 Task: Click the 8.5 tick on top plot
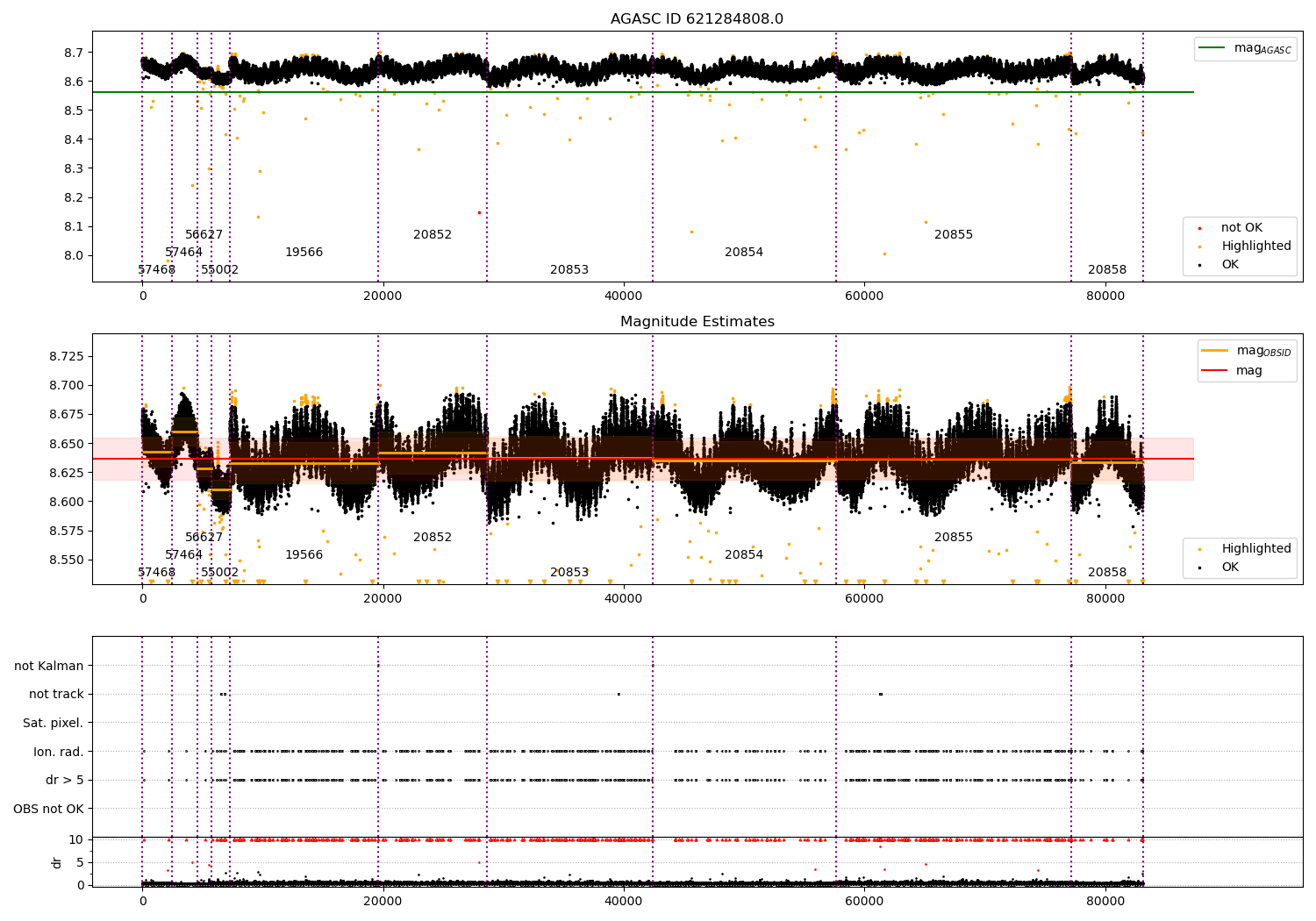[74, 111]
